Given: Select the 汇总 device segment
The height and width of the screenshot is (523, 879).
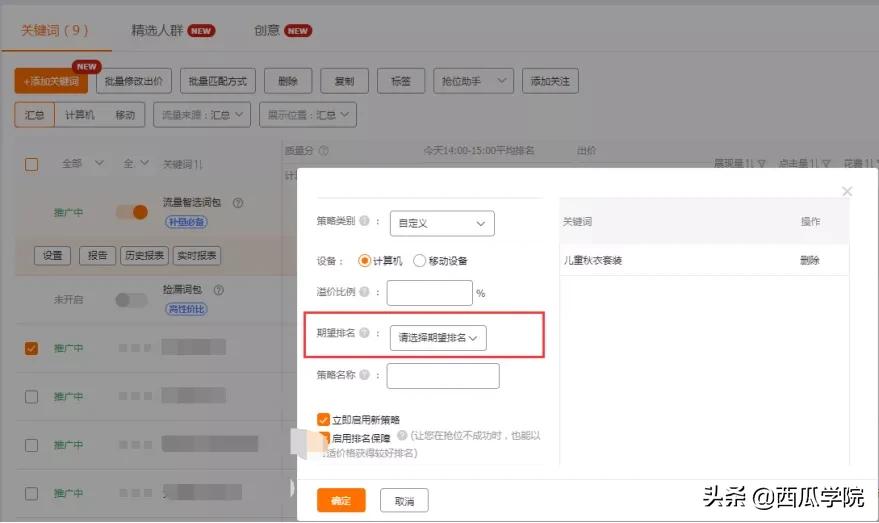Looking at the screenshot, I should 34,115.
